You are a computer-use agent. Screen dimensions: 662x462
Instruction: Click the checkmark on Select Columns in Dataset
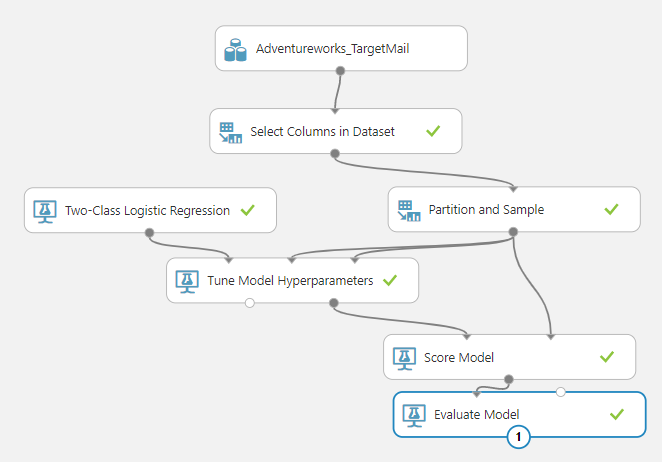point(433,131)
